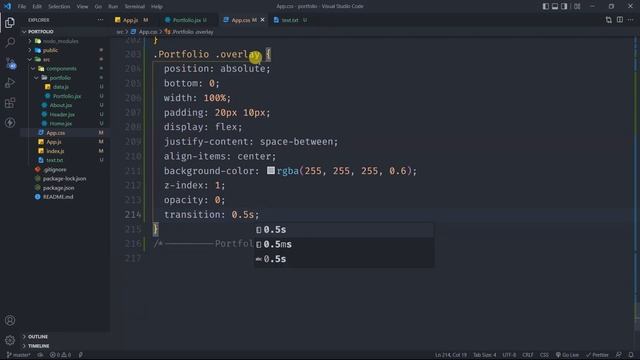This screenshot has width=640, height=360.
Task: Select the snippet 0.5s suggestion at bottom
Action: 344,259
